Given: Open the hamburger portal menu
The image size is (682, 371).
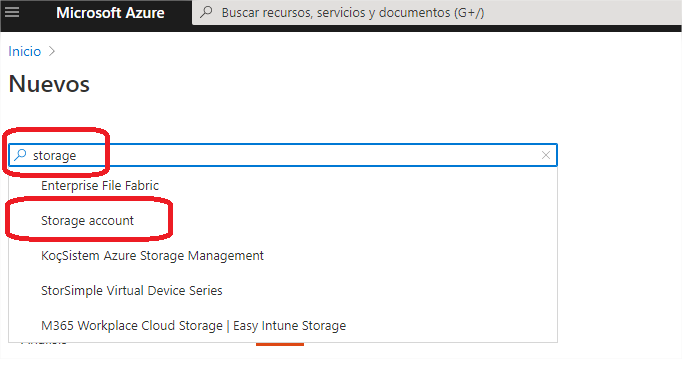Looking at the screenshot, I should pyautogui.click(x=12, y=12).
